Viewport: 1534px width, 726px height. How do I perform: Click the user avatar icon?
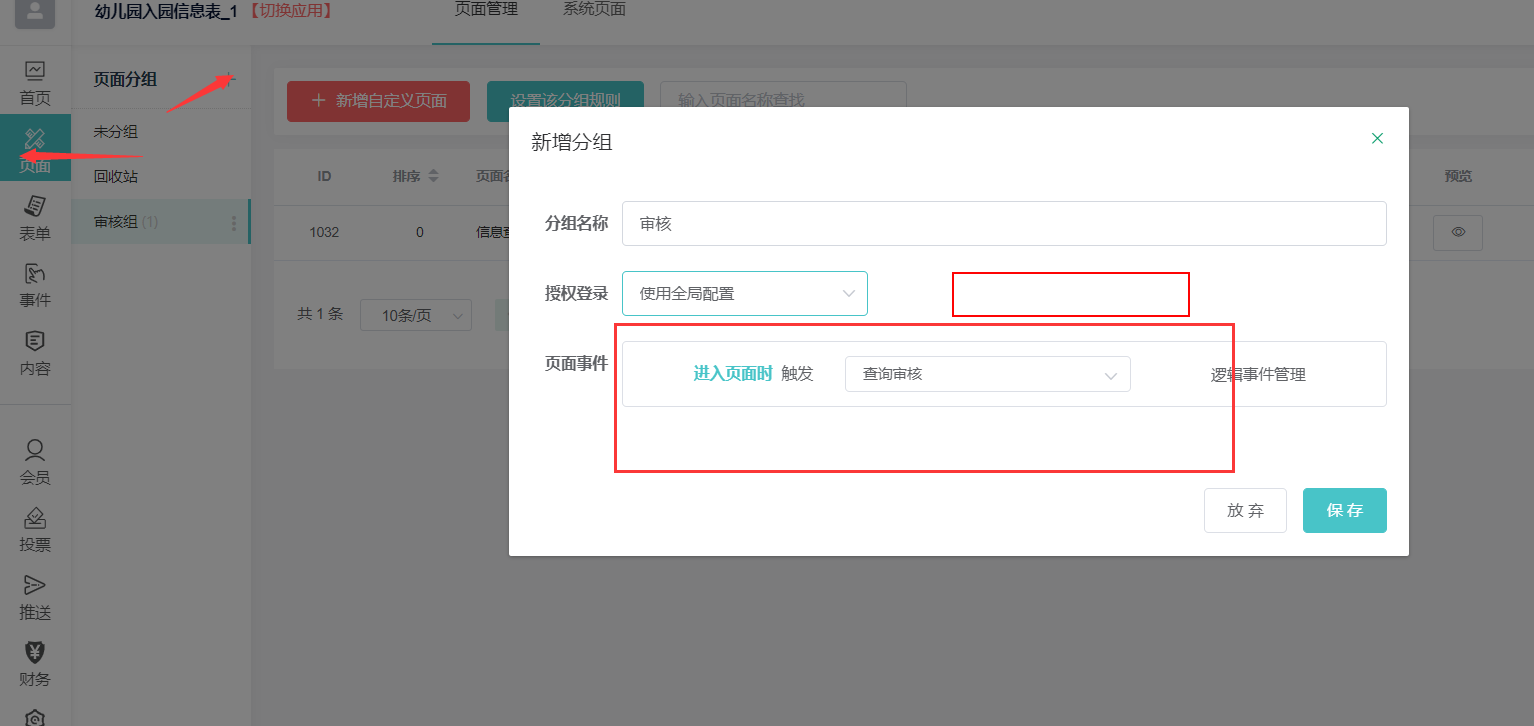(35, 13)
